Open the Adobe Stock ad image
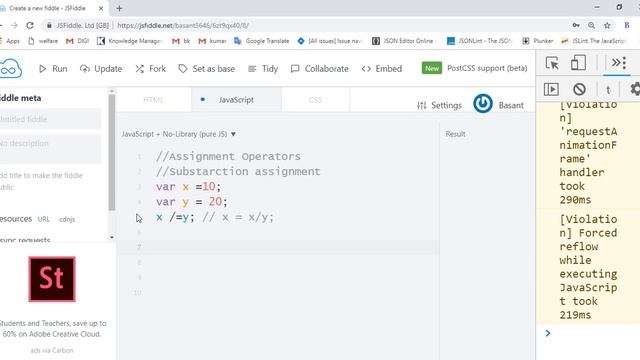The image size is (640, 360). pyautogui.click(x=52, y=279)
